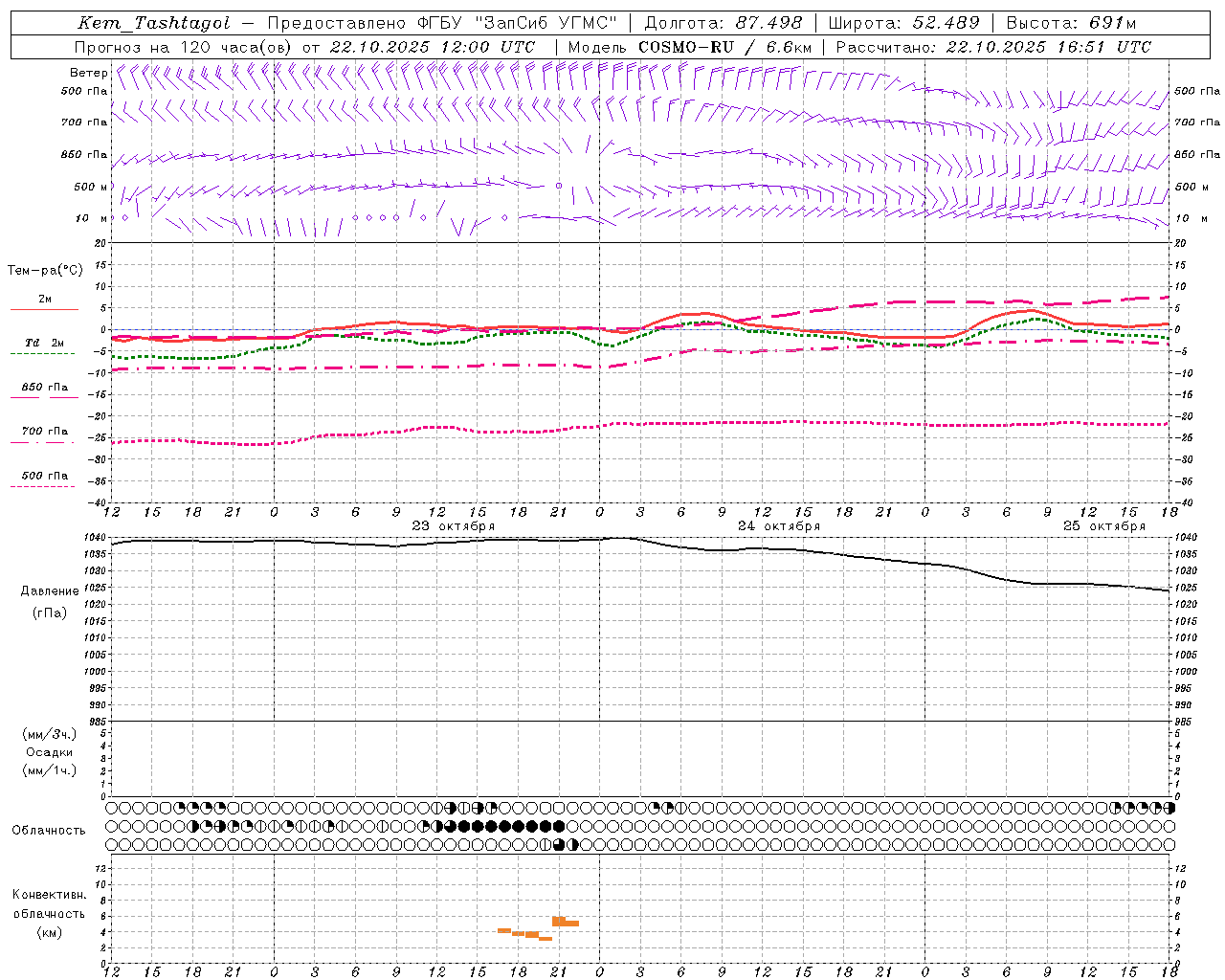Click the red line sample under '2м' legend

(x=44, y=310)
